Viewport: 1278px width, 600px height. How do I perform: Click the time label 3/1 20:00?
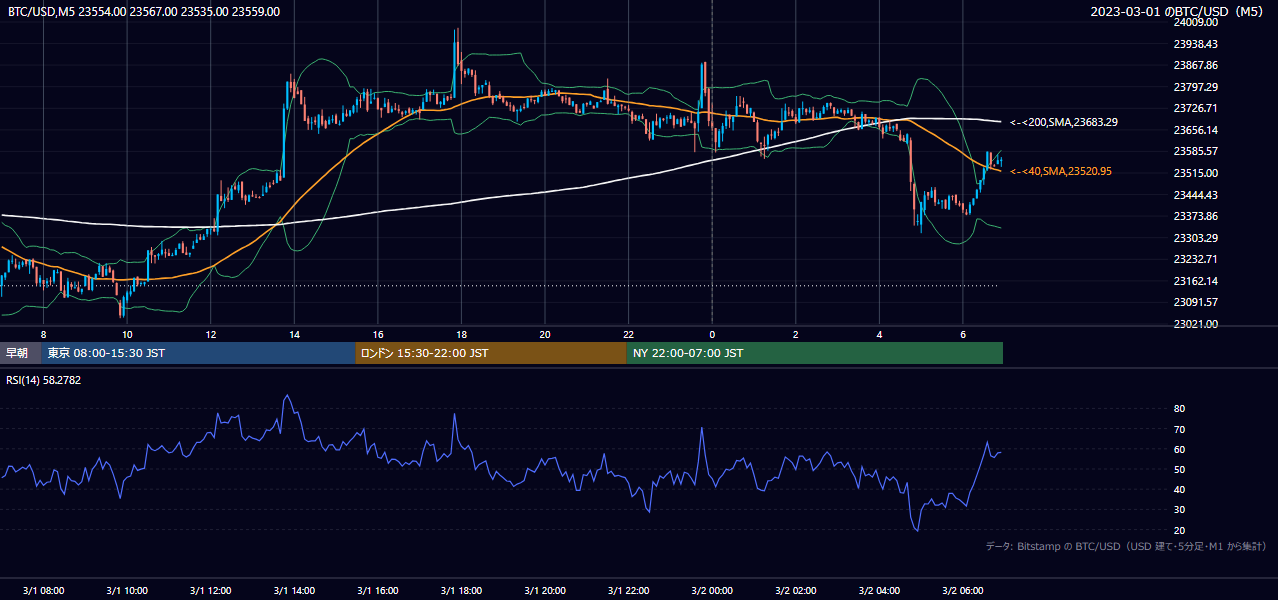(x=544, y=590)
